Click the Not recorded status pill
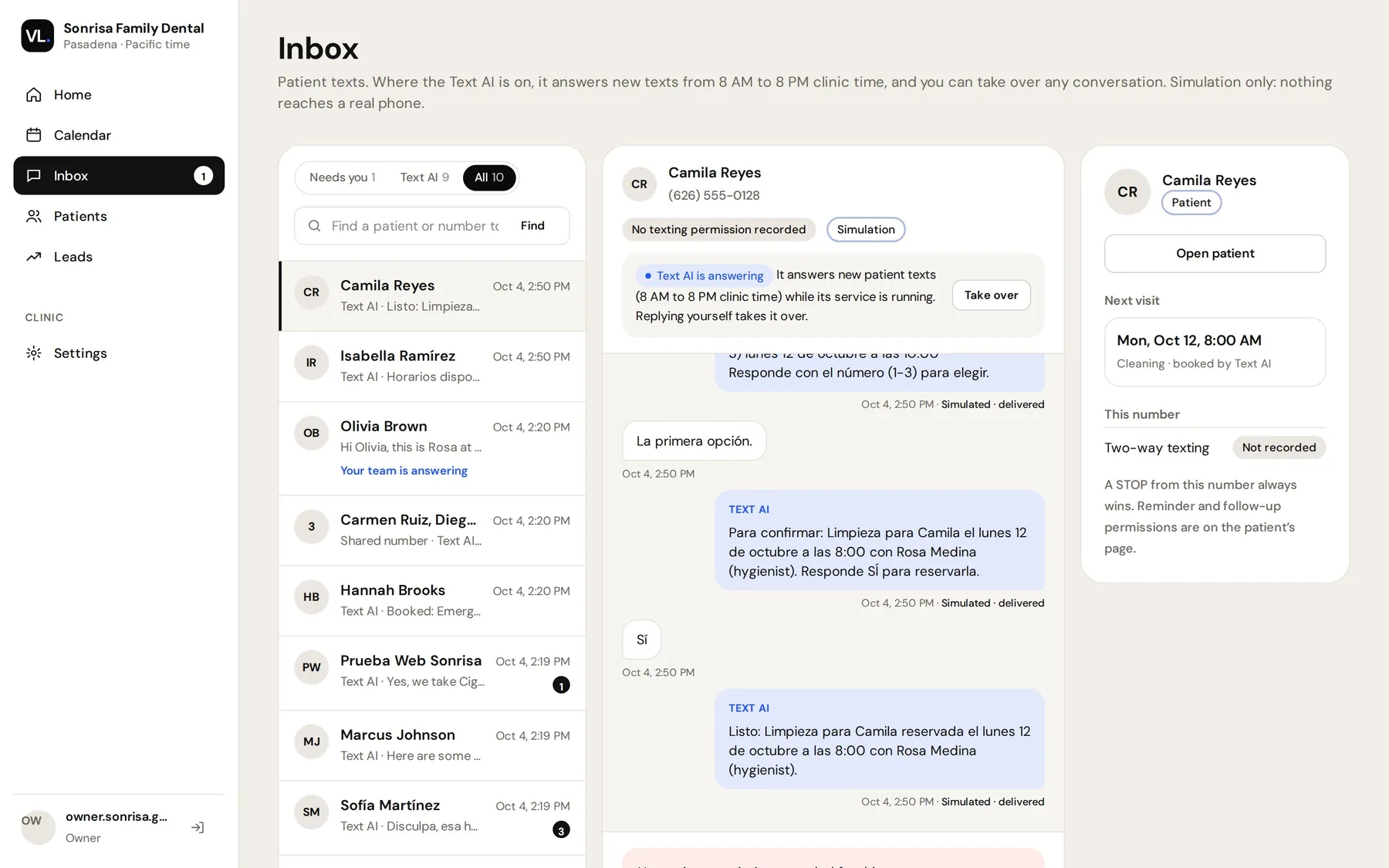 (x=1279, y=448)
